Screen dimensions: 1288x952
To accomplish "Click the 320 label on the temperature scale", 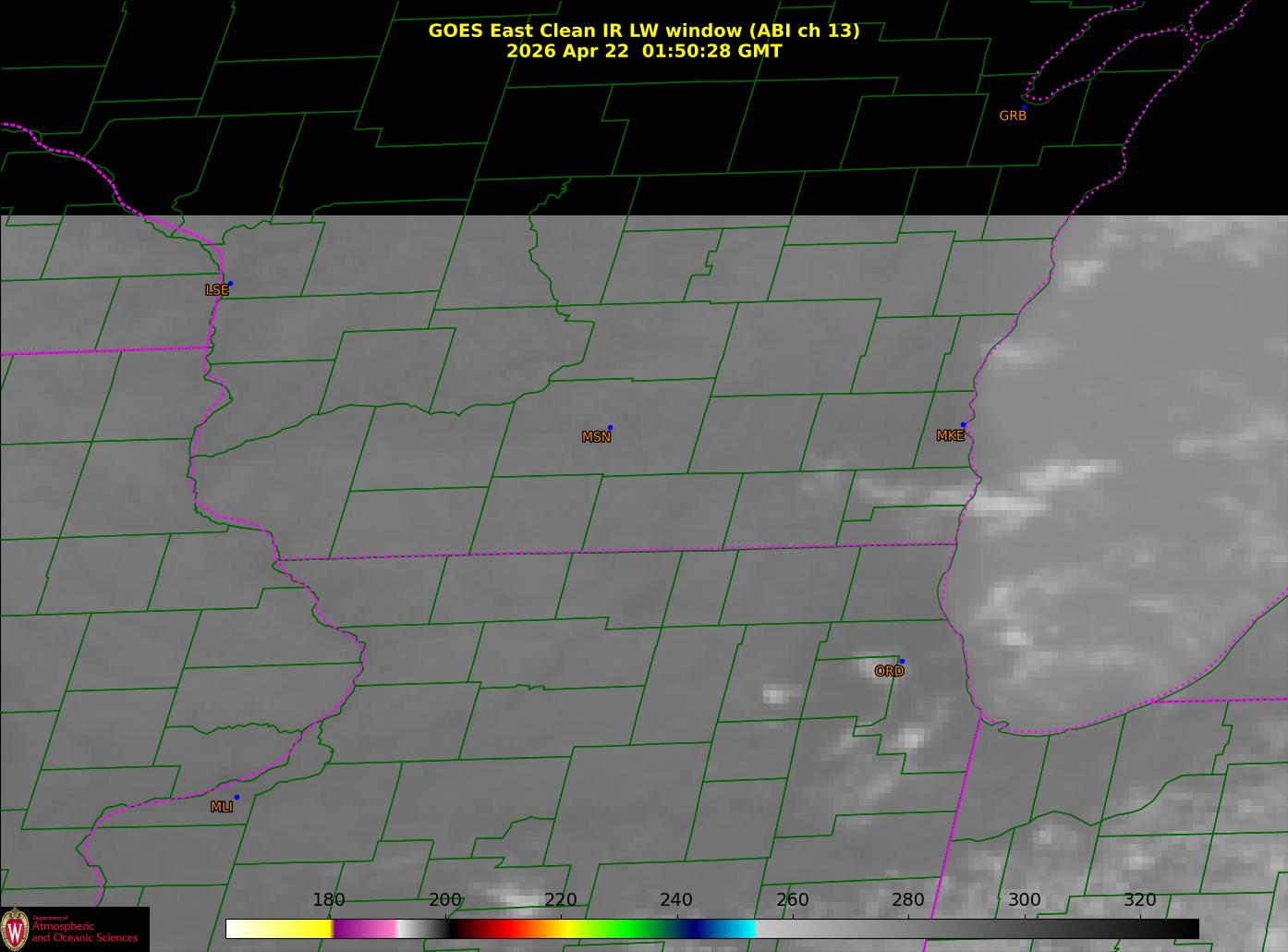I will tap(1140, 899).
